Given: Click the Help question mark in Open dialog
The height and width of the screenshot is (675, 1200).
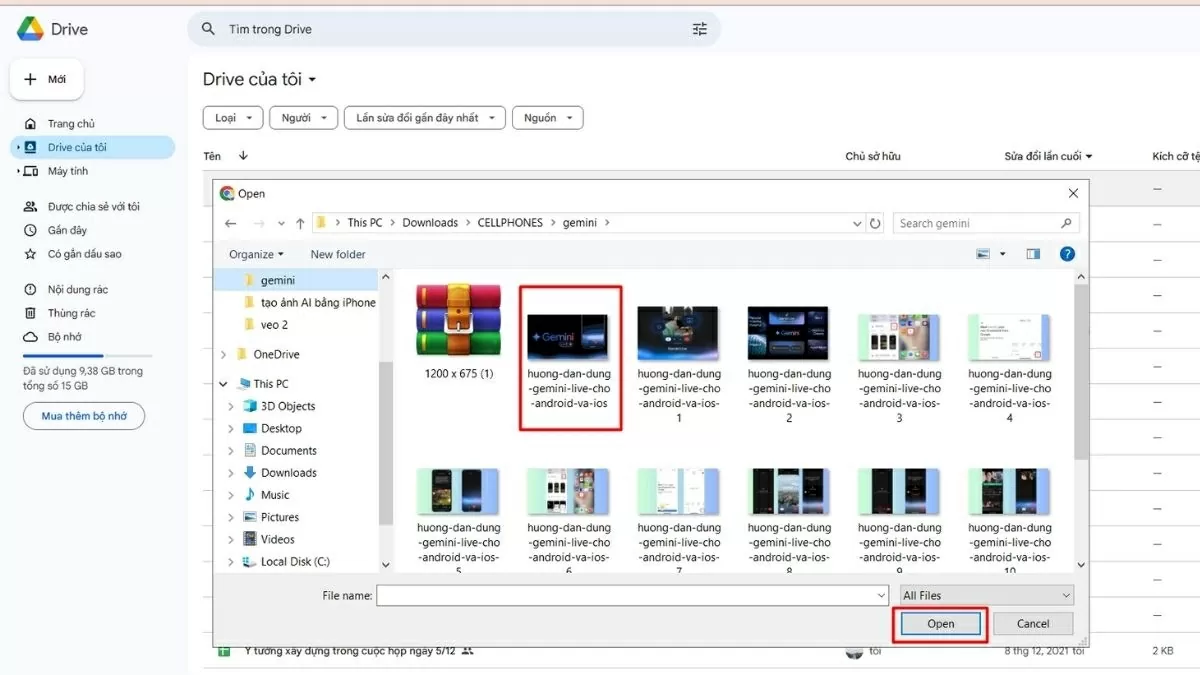Looking at the screenshot, I should (1067, 254).
